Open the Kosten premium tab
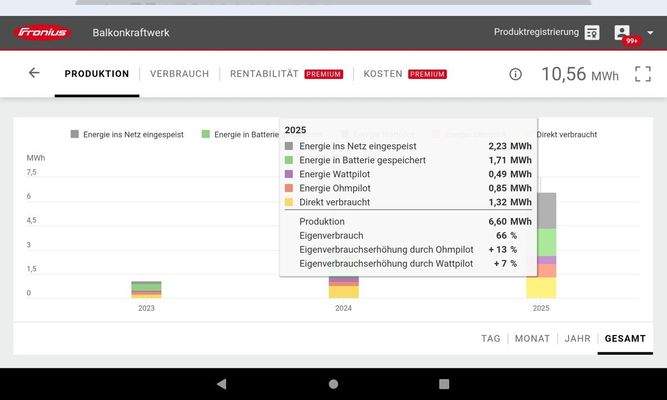Image resolution: width=667 pixels, height=400 pixels. 404,74
